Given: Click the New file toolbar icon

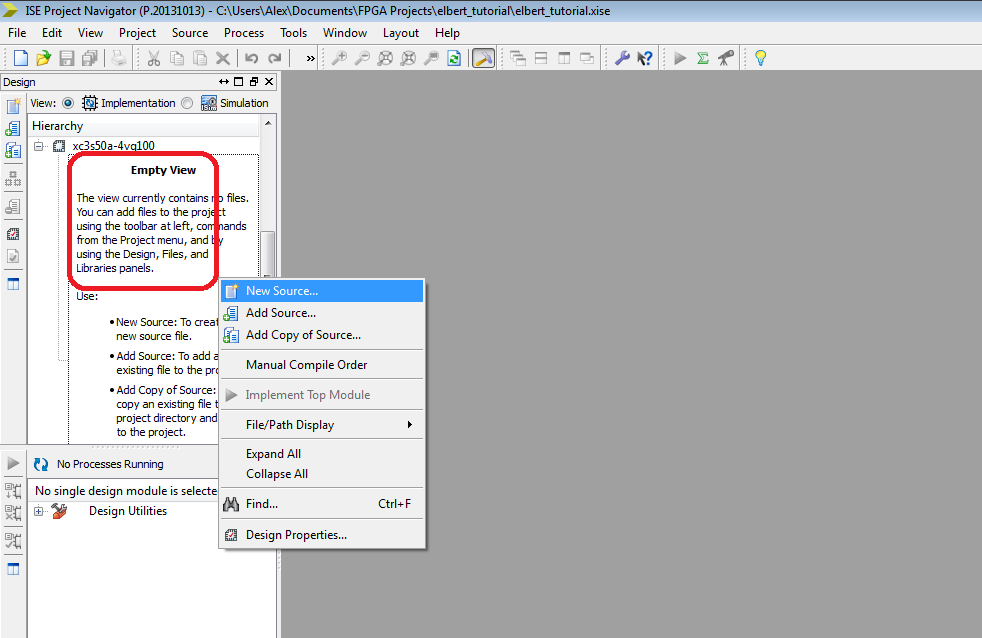Looking at the screenshot, I should pos(21,58).
